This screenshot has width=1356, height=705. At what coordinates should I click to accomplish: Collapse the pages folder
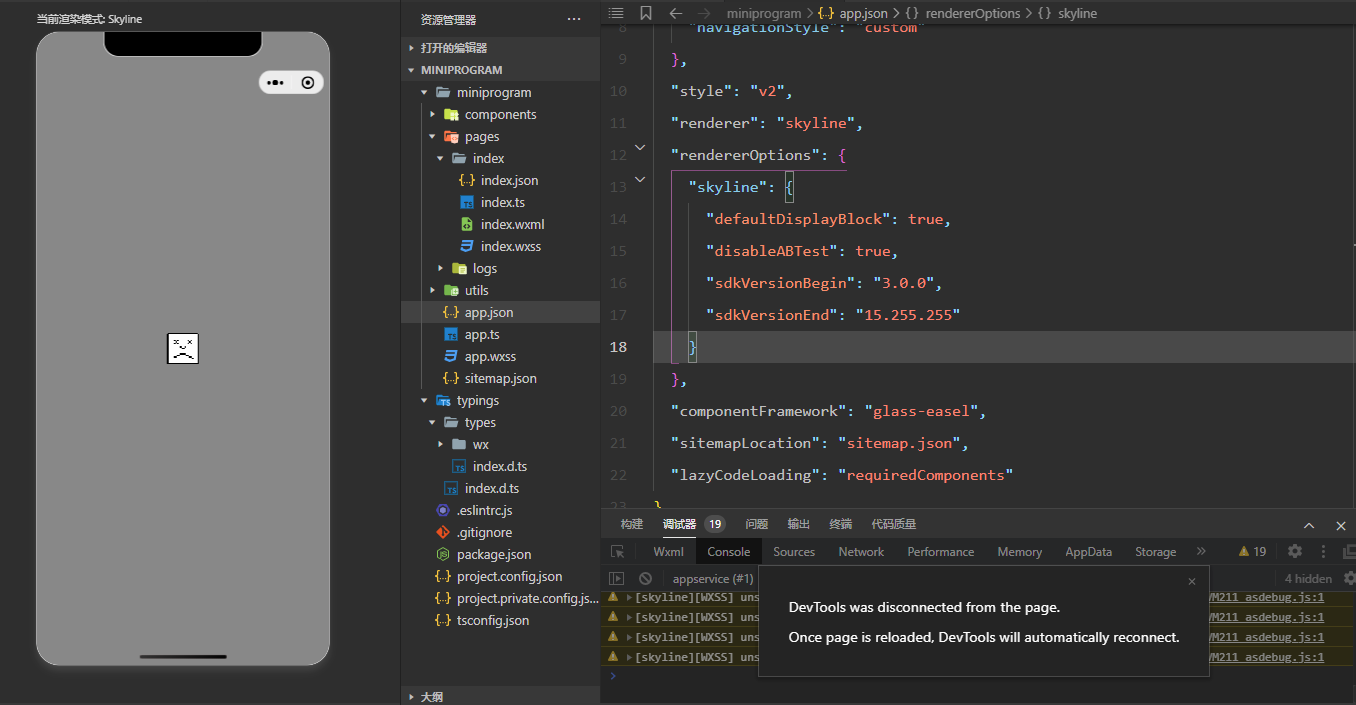500,136
